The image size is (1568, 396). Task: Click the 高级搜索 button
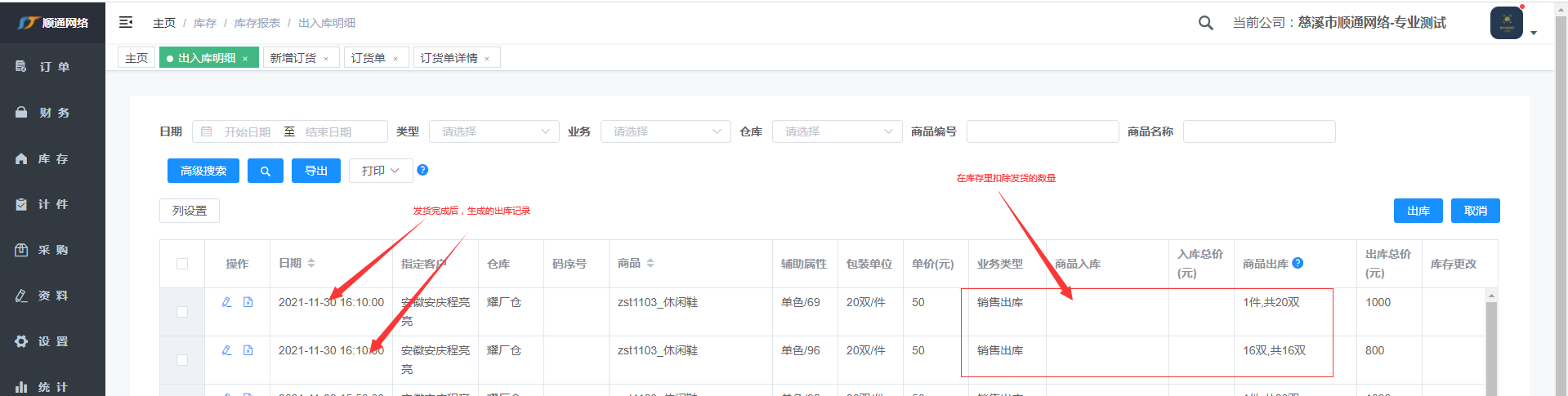click(203, 171)
